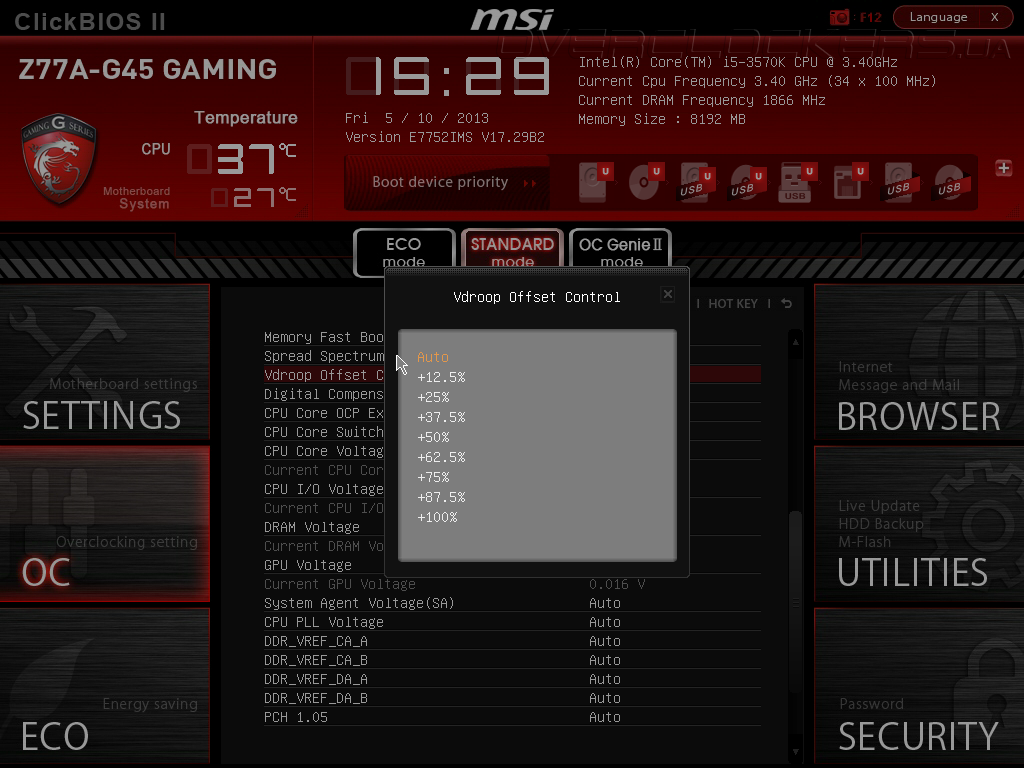Click the UEFI network boot device icon
Viewport: 1024px width, 768px height.
click(849, 182)
